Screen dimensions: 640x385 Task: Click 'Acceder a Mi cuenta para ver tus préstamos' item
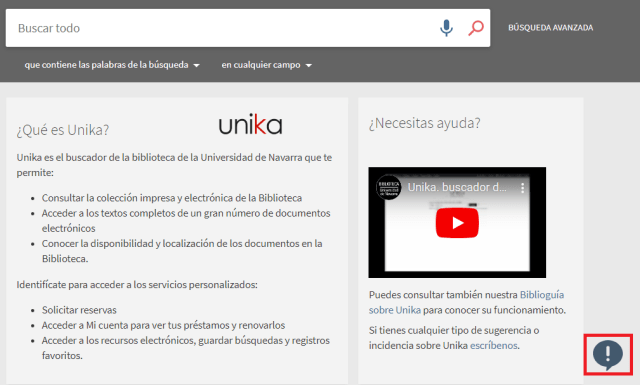163,325
